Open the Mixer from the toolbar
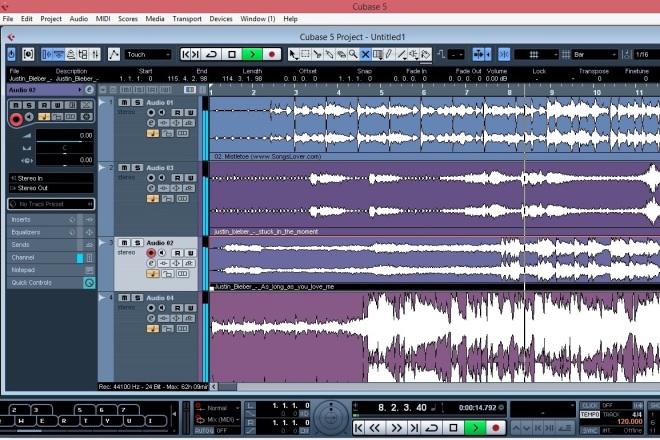 (96, 54)
